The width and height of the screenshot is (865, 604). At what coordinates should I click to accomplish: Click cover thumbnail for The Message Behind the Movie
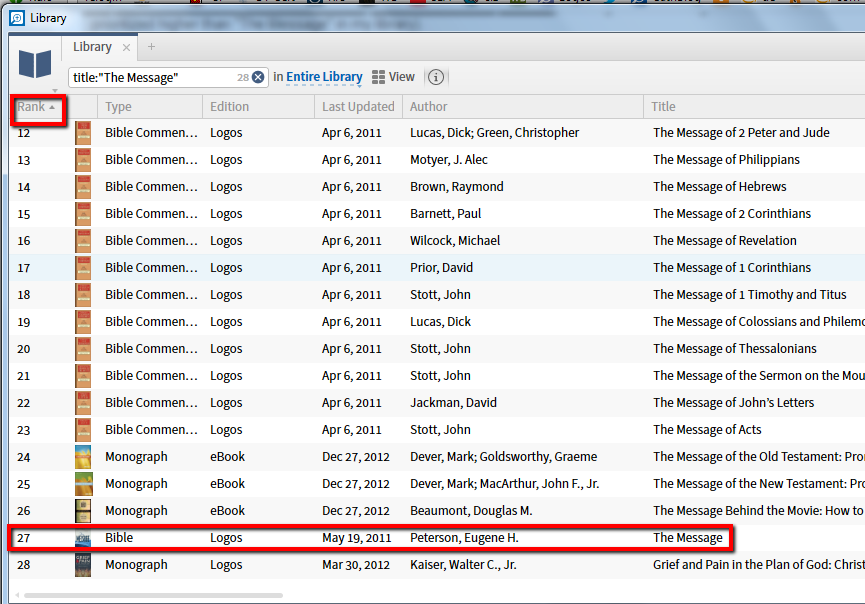tap(83, 511)
